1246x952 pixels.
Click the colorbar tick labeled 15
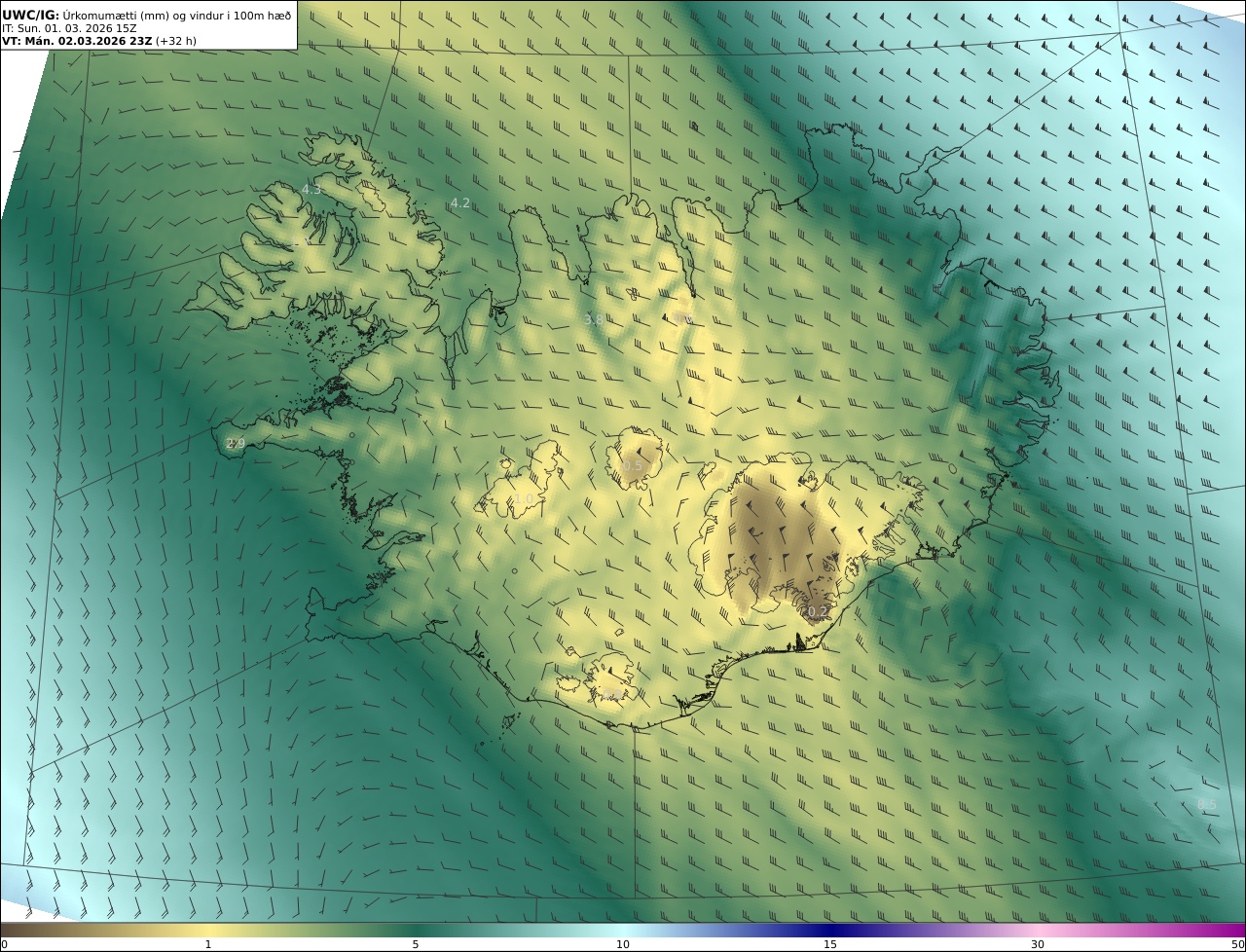(830, 944)
